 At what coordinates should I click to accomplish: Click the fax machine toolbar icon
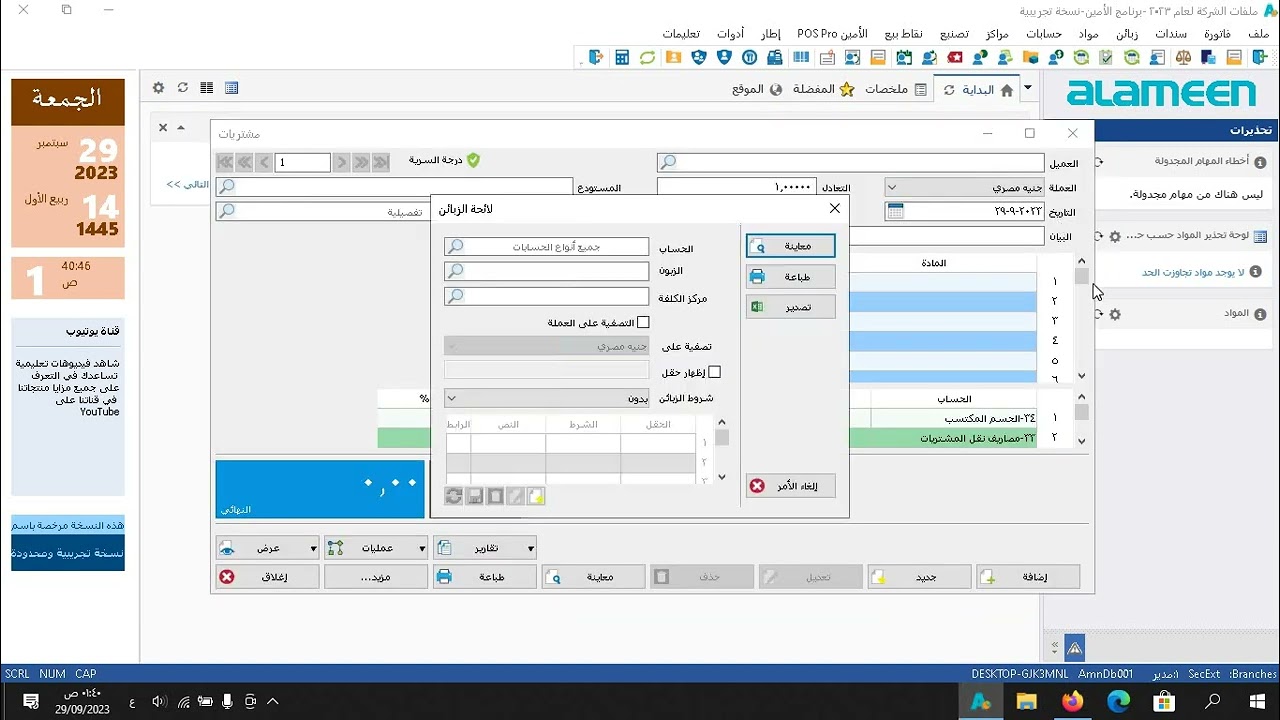pyautogui.click(x=774, y=58)
